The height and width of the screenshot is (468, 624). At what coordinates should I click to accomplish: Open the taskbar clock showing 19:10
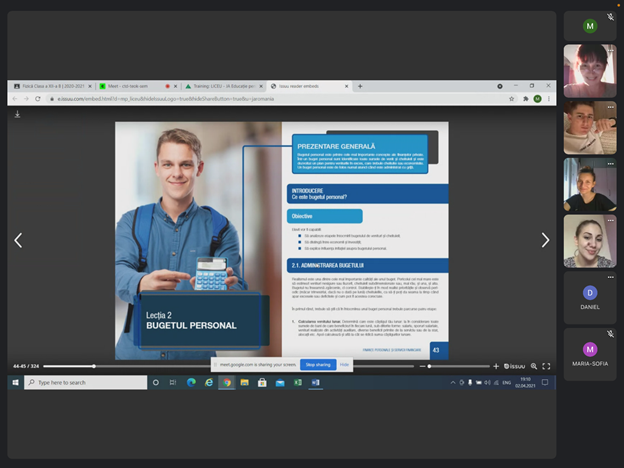(525, 382)
